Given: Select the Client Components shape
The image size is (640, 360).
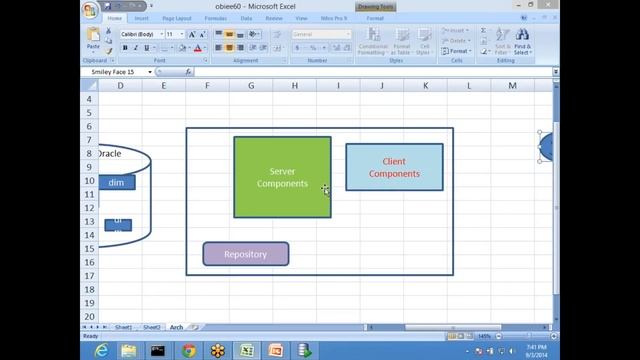Looking at the screenshot, I should [394, 167].
